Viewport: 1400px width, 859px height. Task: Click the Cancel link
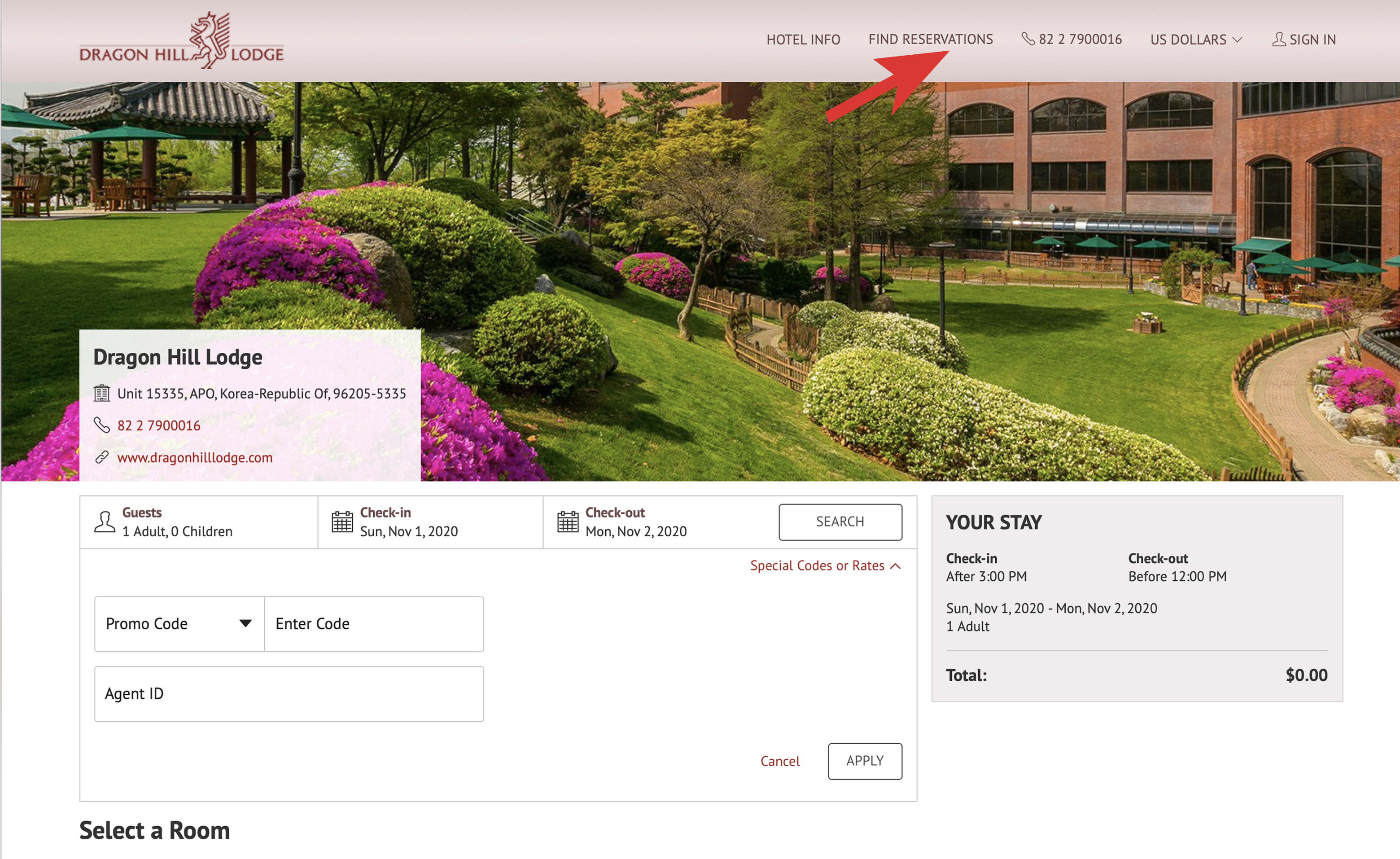(x=780, y=760)
